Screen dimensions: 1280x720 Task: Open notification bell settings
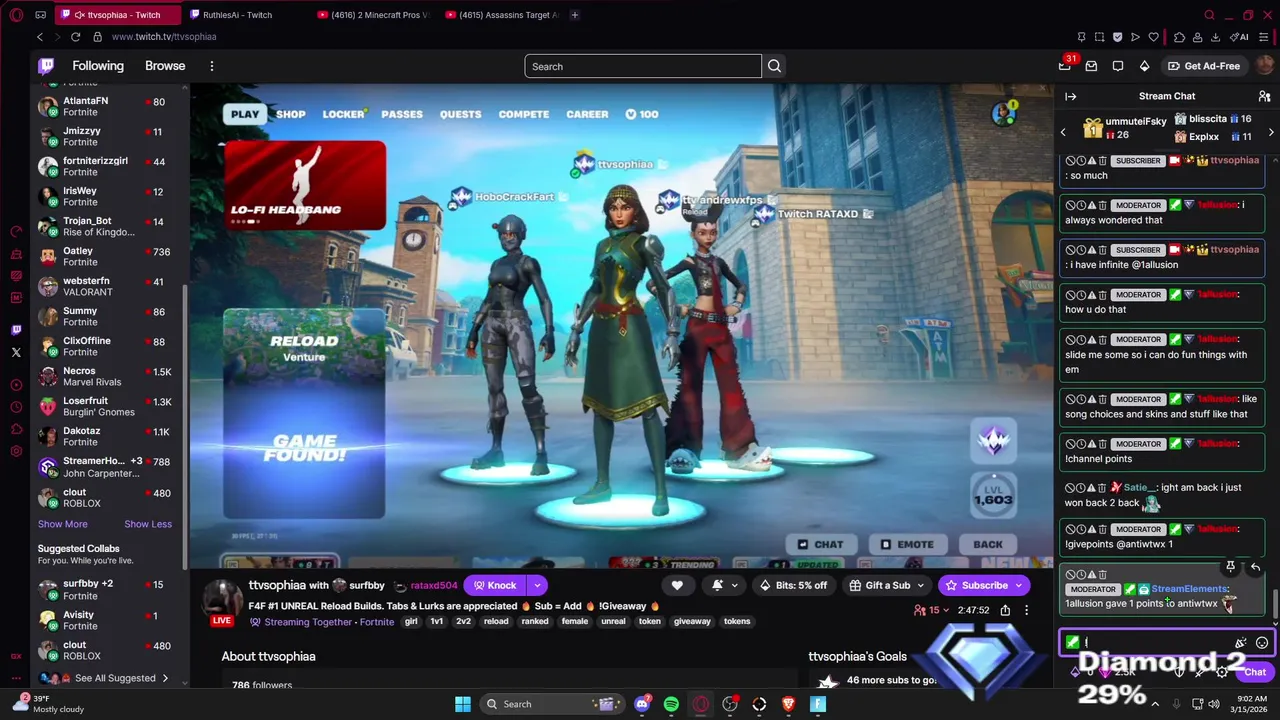(x=725, y=585)
